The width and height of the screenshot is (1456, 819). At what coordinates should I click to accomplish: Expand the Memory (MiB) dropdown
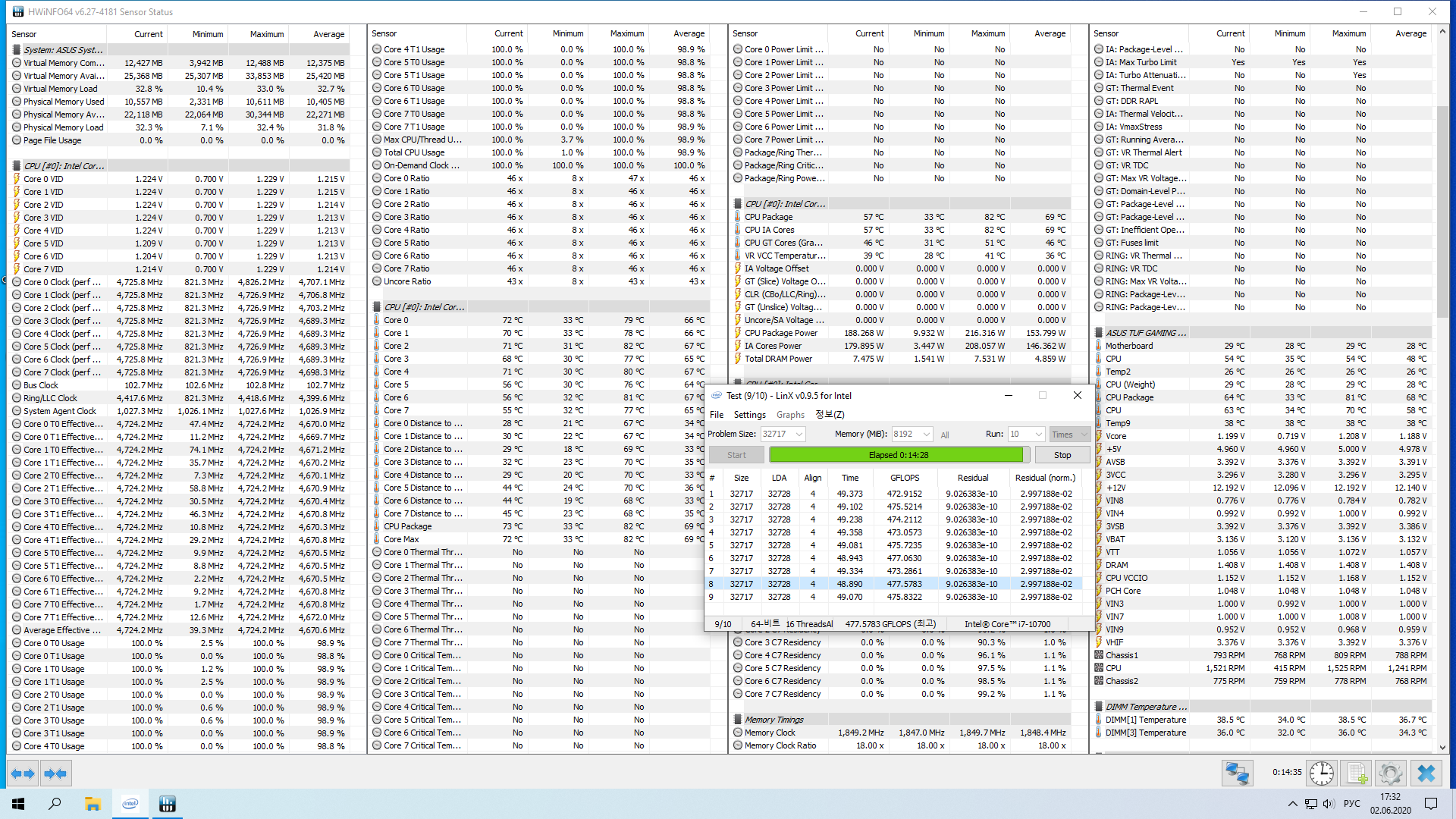coord(926,435)
